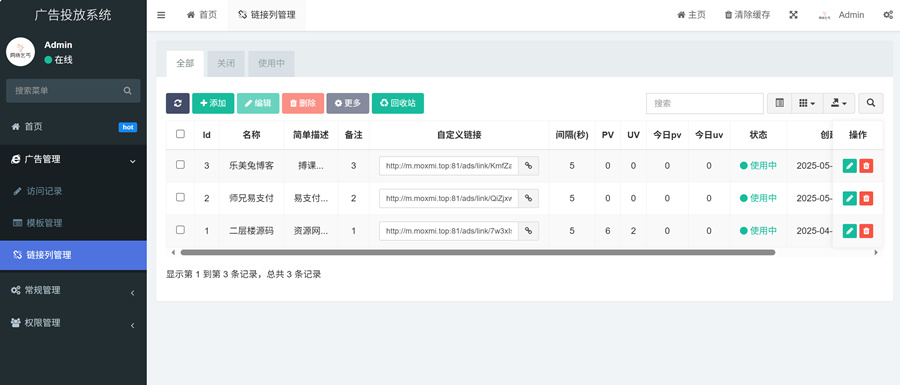Expand the 权限管理 sidebar menu
This screenshot has height=385, width=900.
73,323
